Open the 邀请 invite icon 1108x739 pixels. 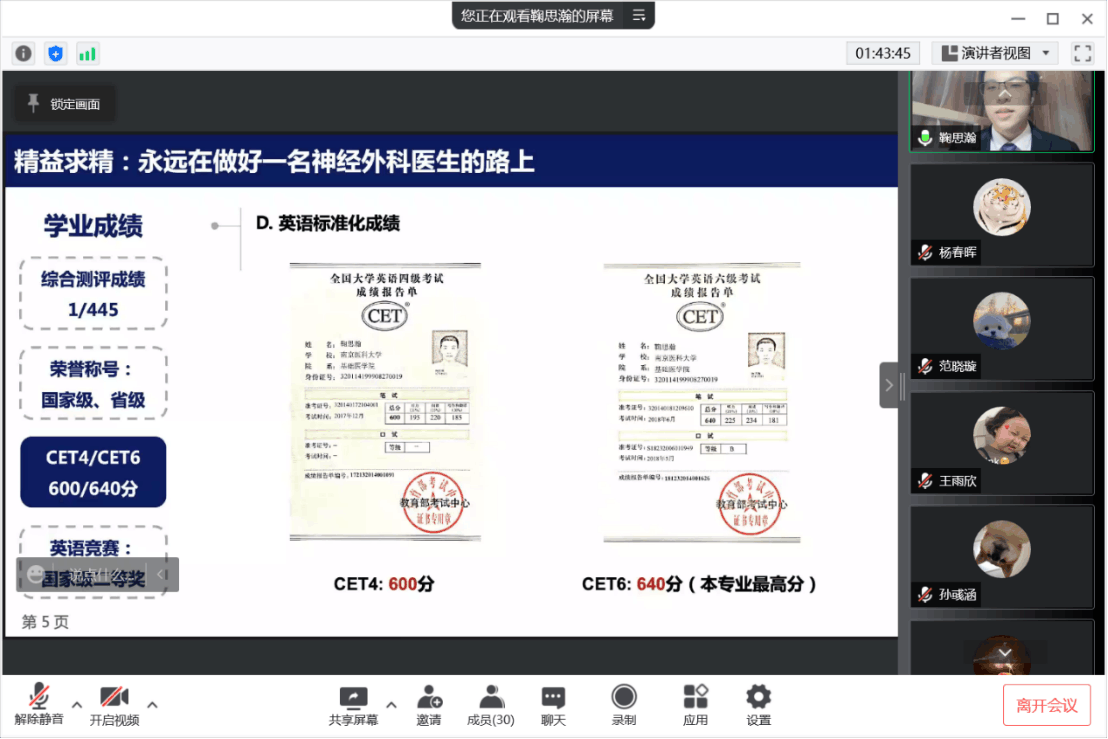click(x=429, y=705)
